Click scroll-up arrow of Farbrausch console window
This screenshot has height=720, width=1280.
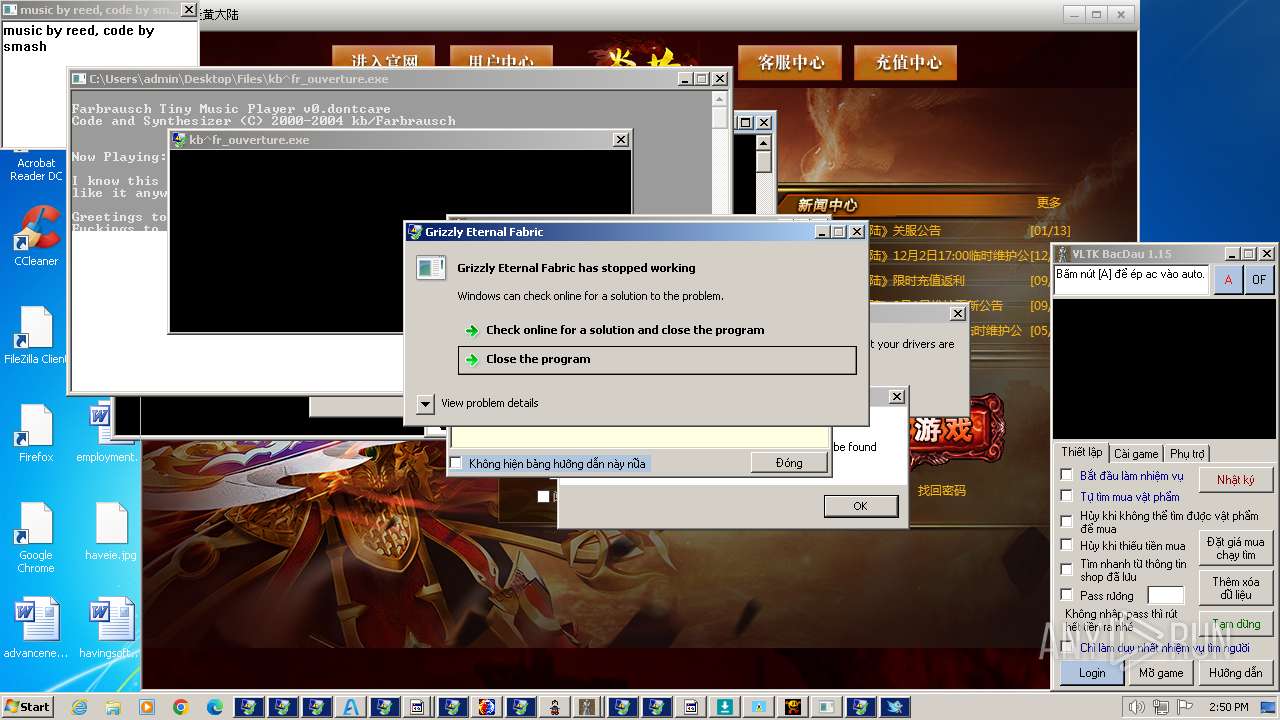pos(719,98)
